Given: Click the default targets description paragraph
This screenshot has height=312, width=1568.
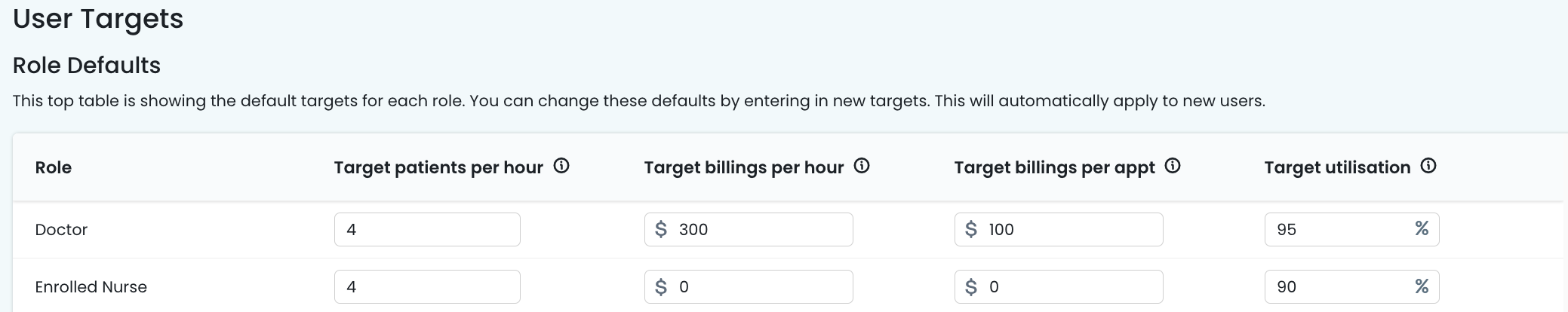Looking at the screenshot, I should pos(638,101).
